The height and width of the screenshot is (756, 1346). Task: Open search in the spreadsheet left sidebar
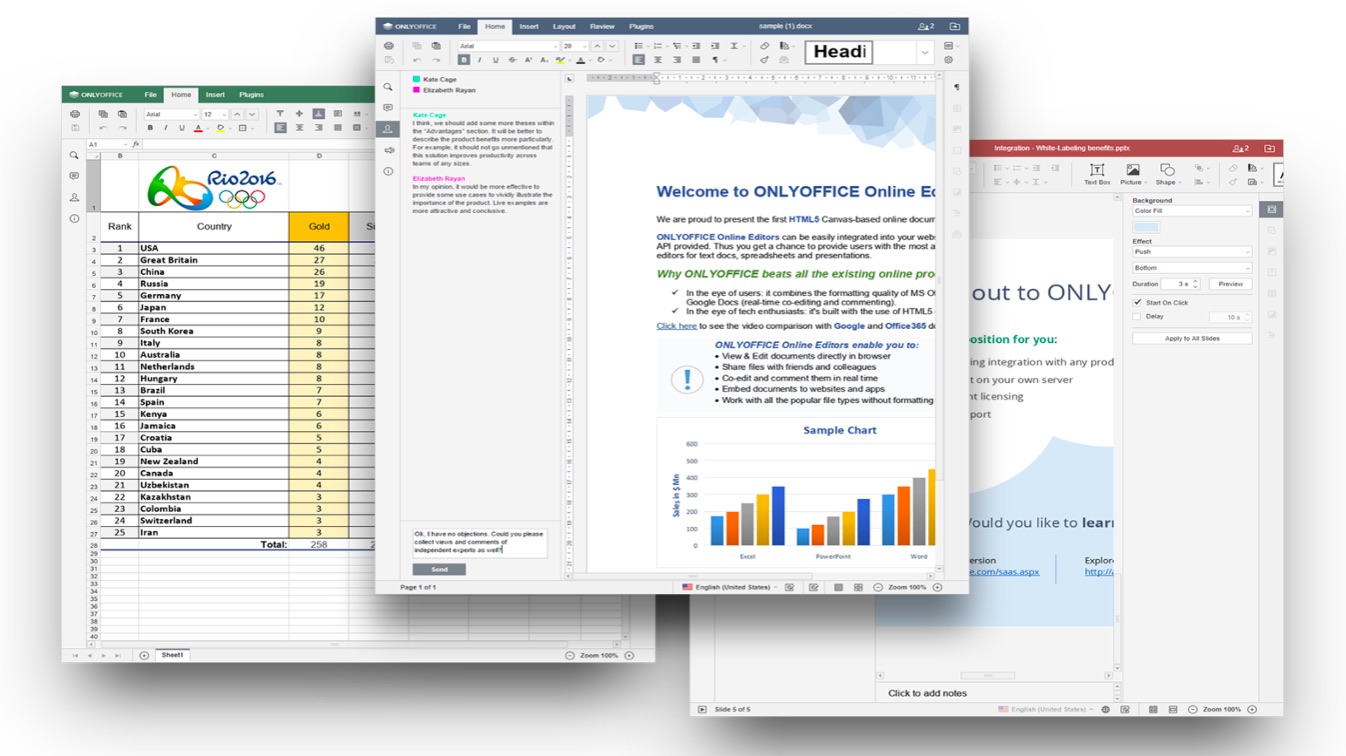[x=74, y=156]
